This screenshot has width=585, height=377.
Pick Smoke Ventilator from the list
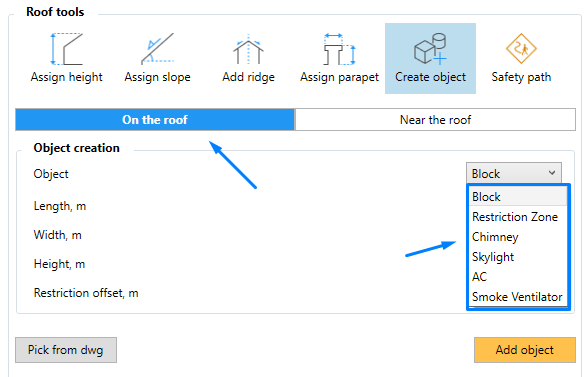(x=518, y=297)
